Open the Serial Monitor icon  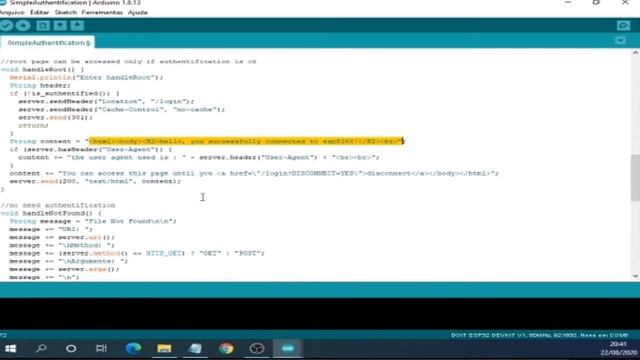(623, 26)
